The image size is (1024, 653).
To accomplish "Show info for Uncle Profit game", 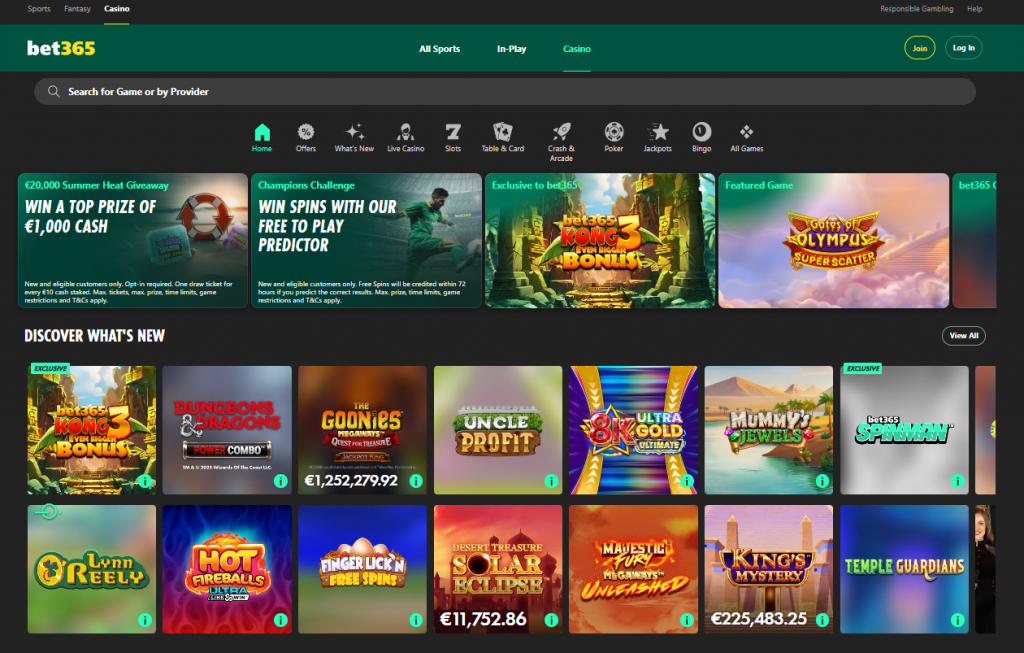I will tap(551, 481).
